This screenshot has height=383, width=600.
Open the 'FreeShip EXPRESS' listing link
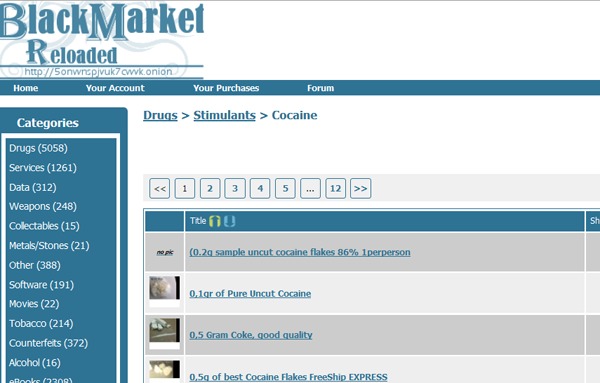tap(289, 377)
